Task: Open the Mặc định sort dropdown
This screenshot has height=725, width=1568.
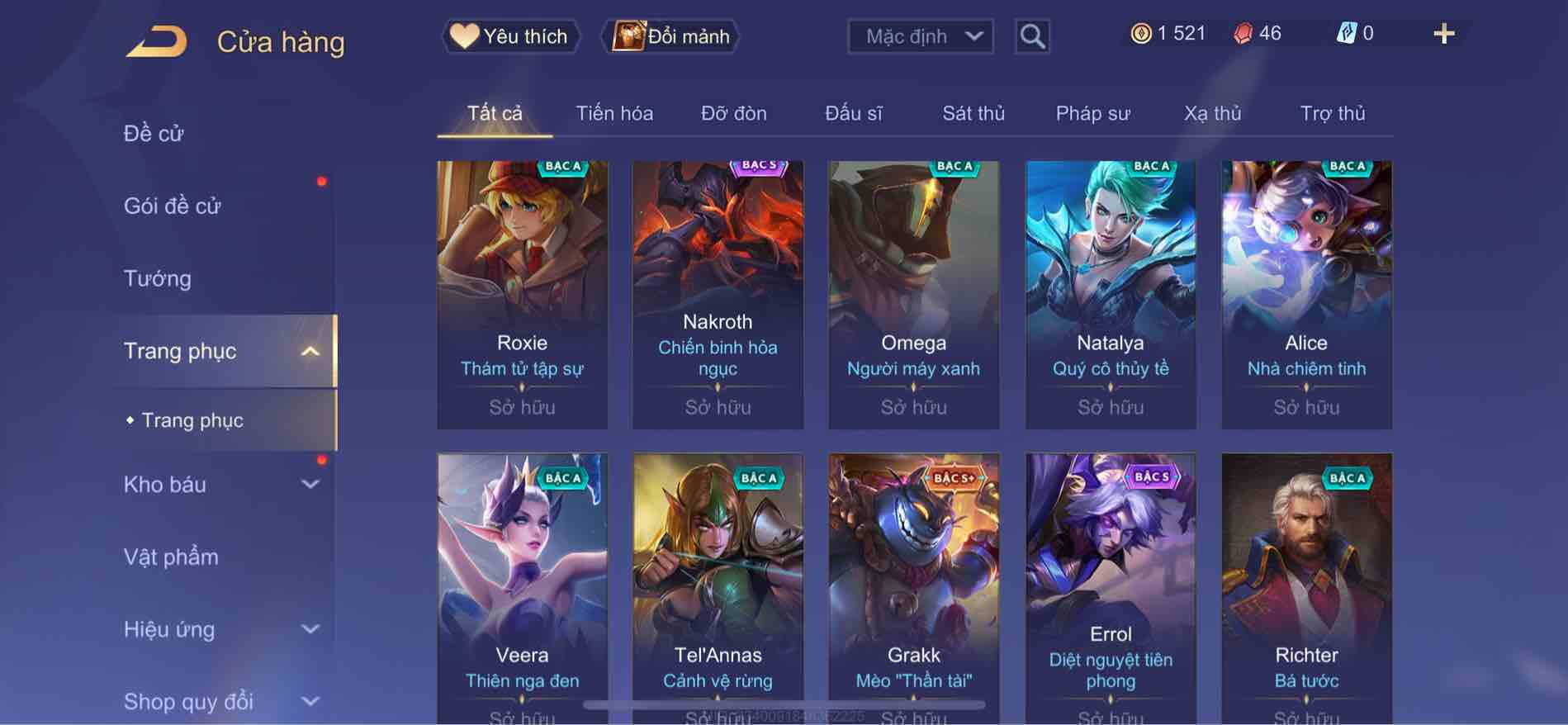Action: pyautogui.click(x=921, y=36)
